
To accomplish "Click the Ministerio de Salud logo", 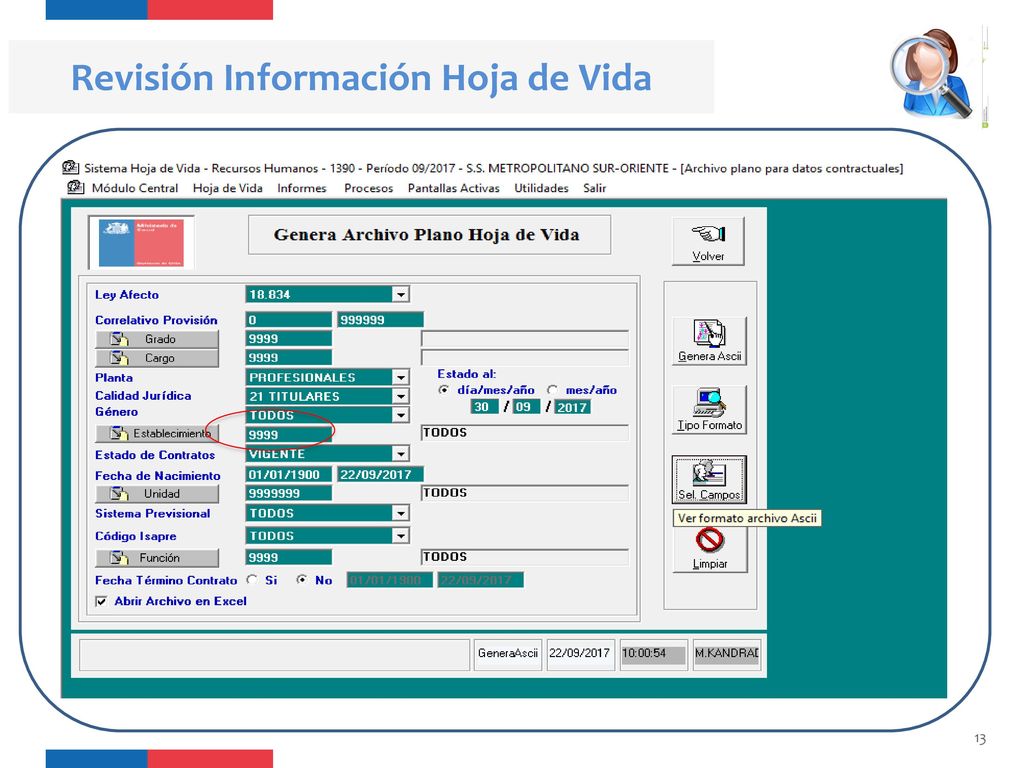I will coord(141,242).
